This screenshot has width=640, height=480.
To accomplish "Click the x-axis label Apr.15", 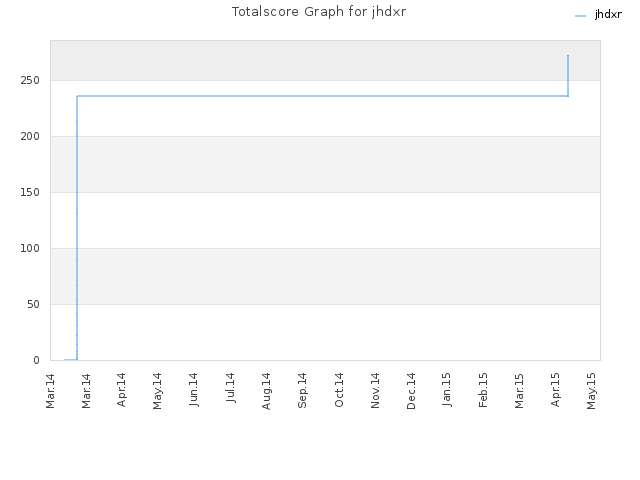I will click(x=555, y=390).
